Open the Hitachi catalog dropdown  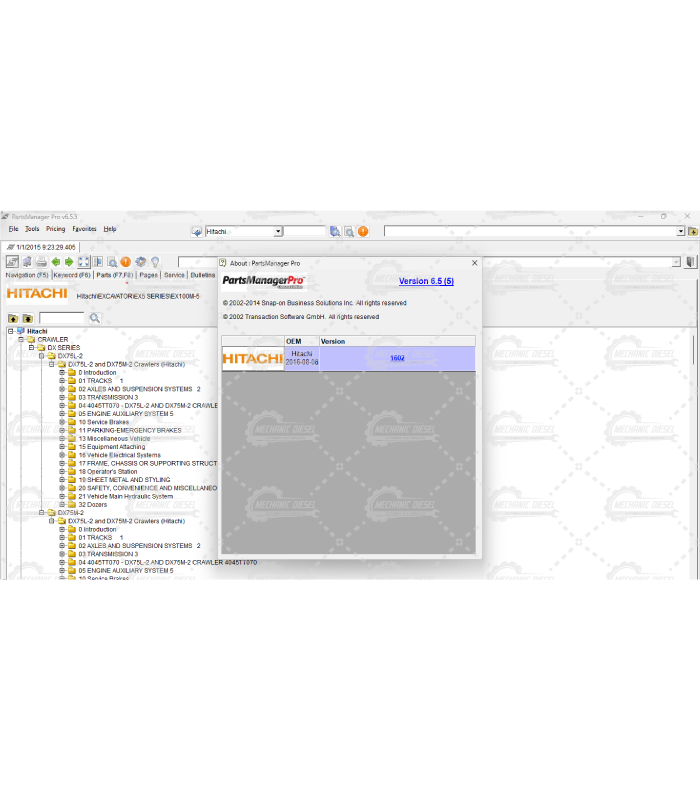[278, 231]
